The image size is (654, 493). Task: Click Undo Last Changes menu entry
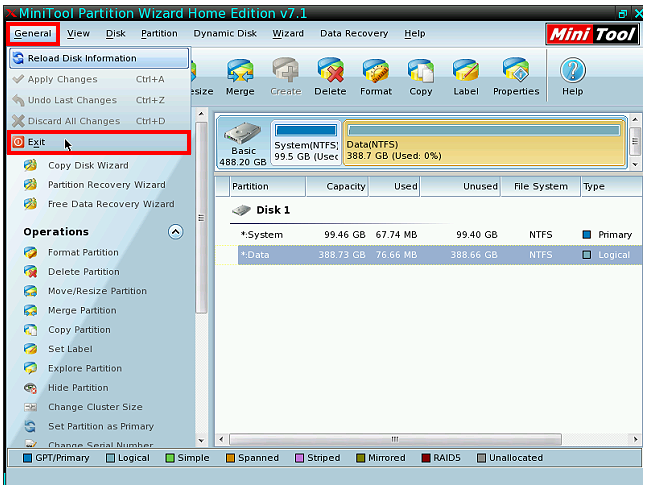click(x=99, y=100)
